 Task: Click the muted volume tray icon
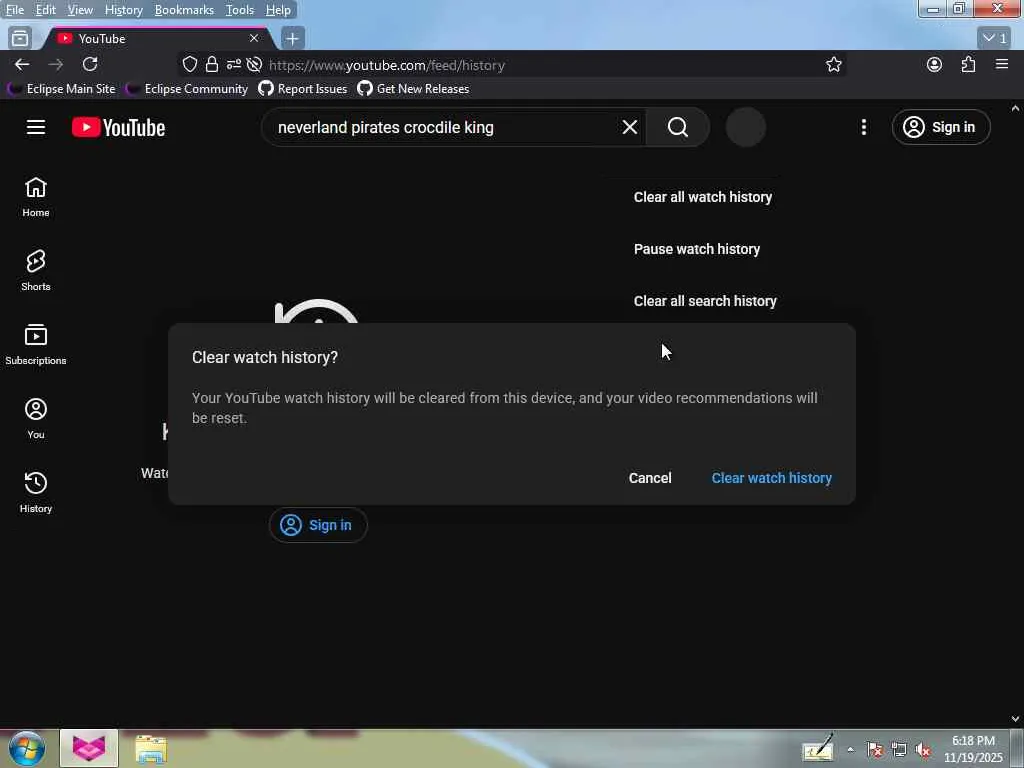(x=923, y=750)
